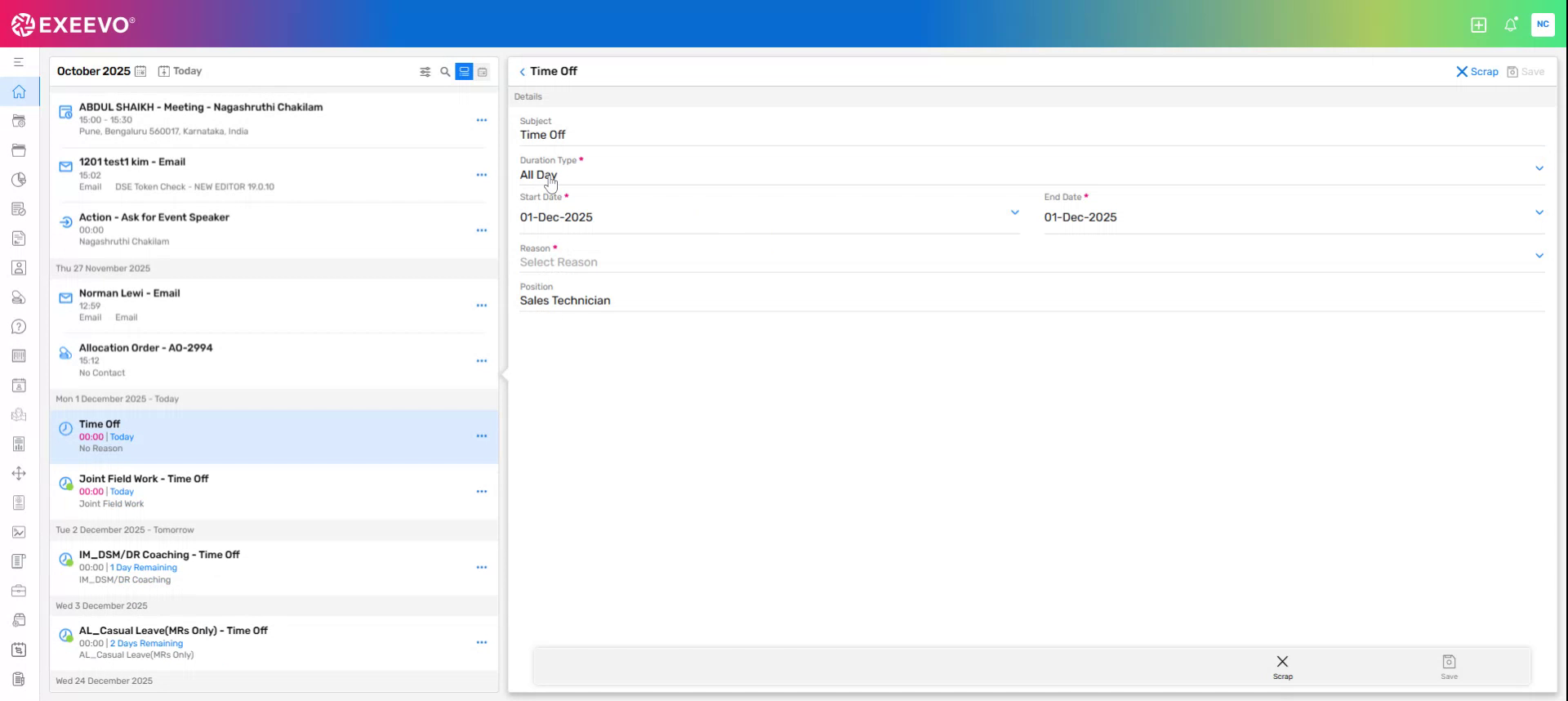The width and height of the screenshot is (1568, 701).
Task: Open Start Date picker chevron
Action: click(x=1015, y=212)
